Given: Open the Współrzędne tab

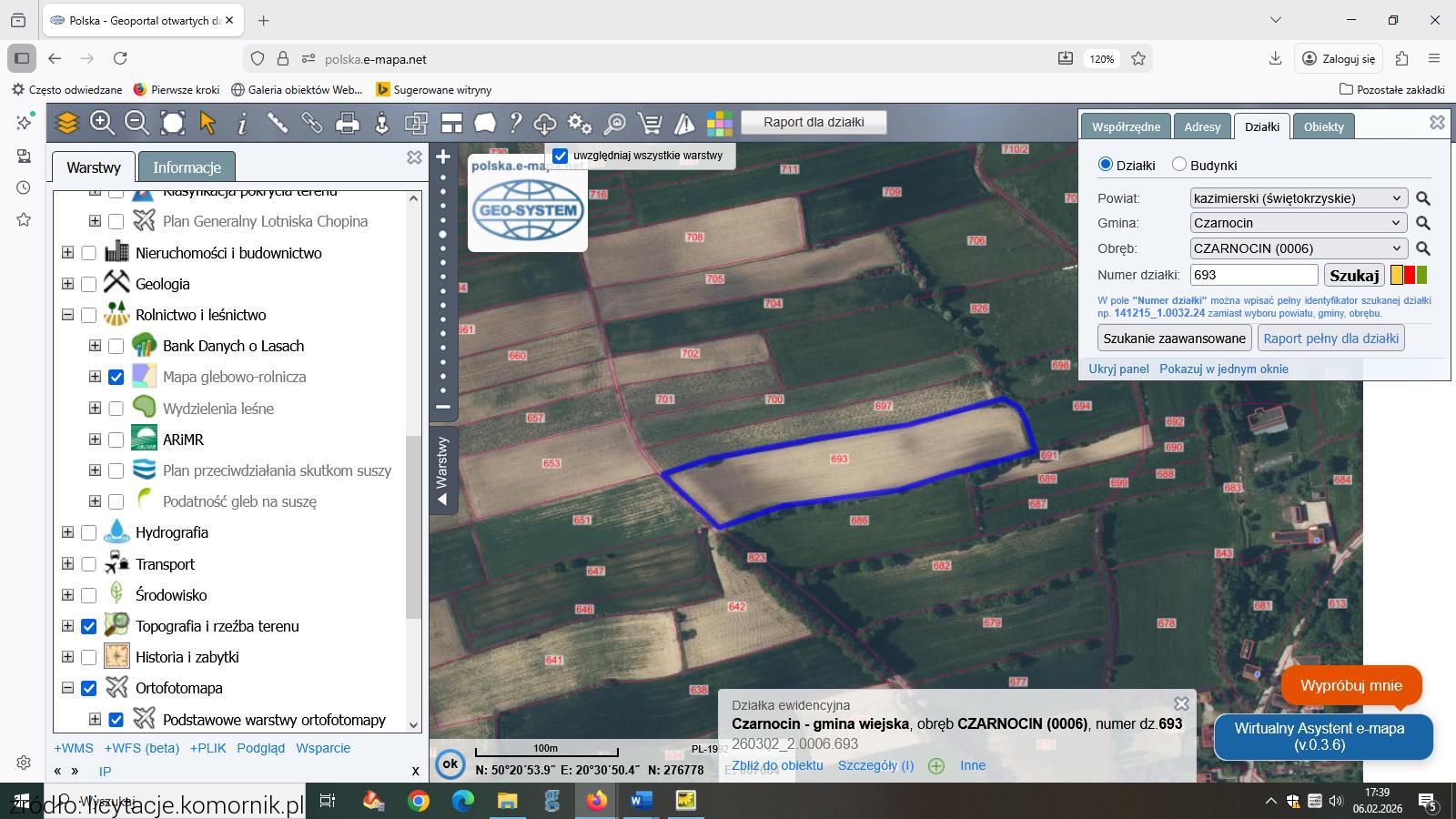Looking at the screenshot, I should pyautogui.click(x=1126, y=126).
